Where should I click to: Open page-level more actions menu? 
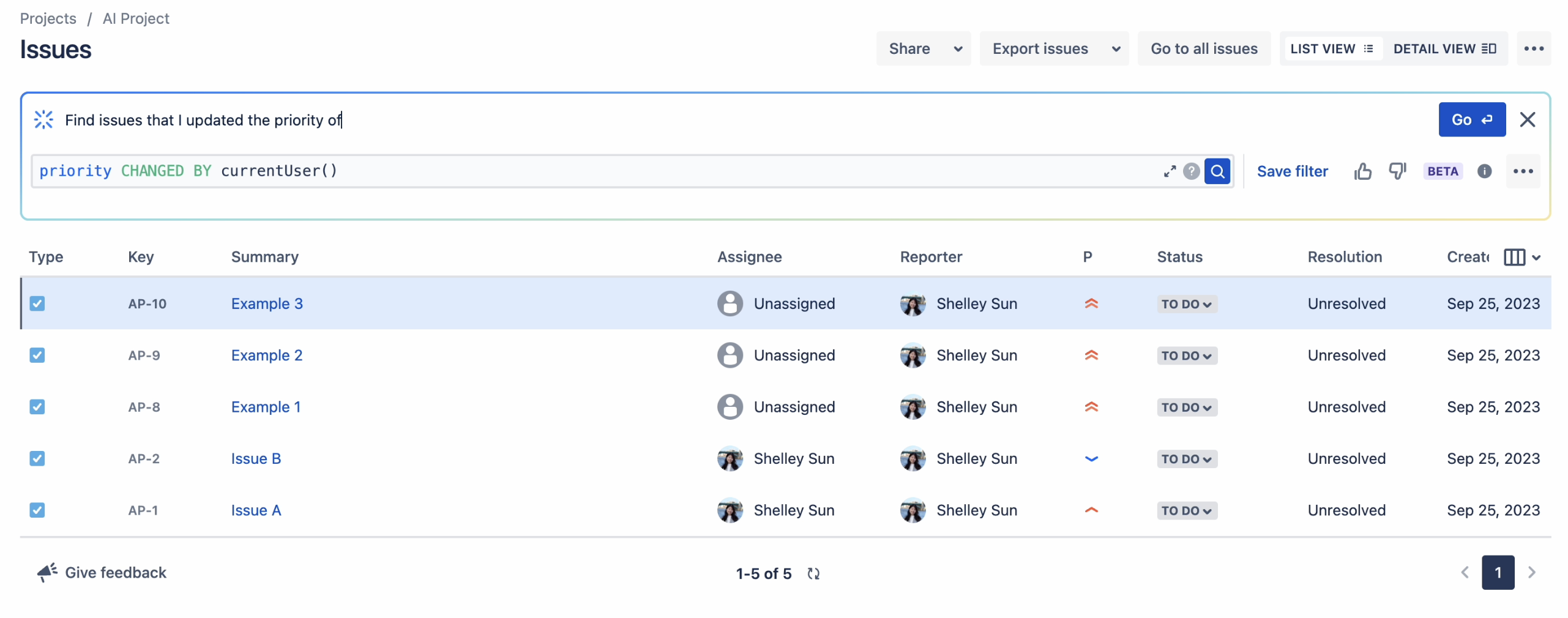click(x=1534, y=48)
